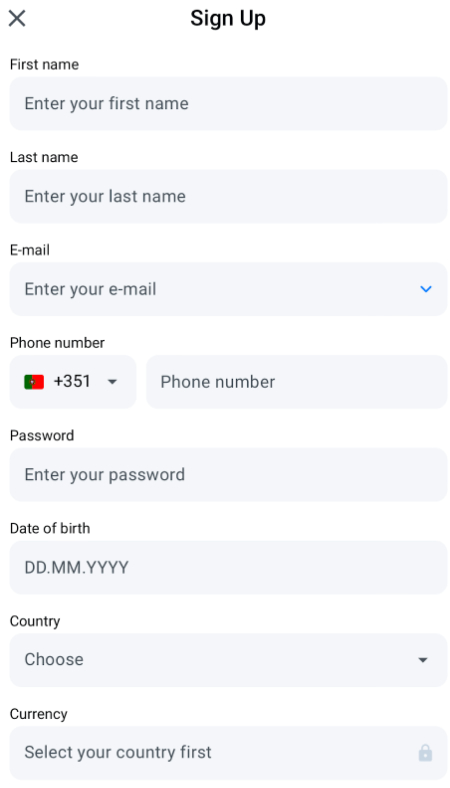
Task: Expand the blue chevron in the e-mail field
Action: click(x=425, y=289)
